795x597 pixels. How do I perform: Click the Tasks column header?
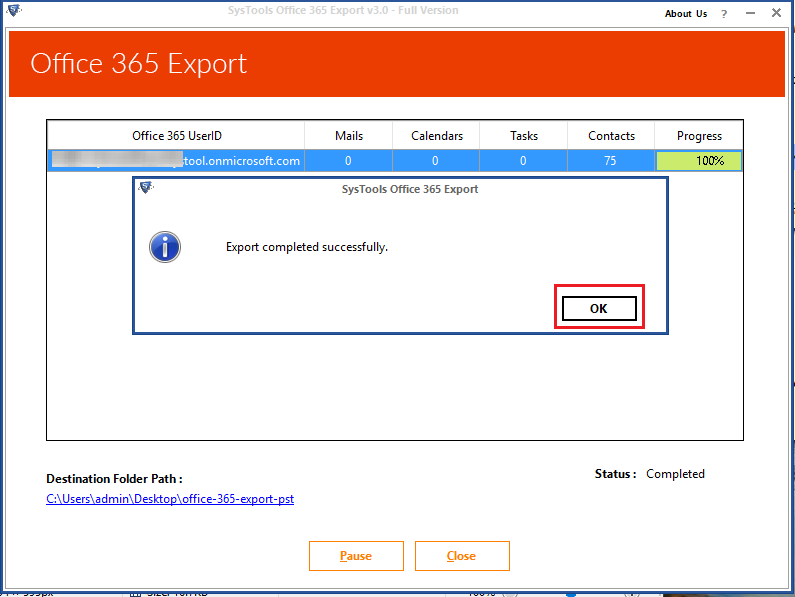(524, 136)
